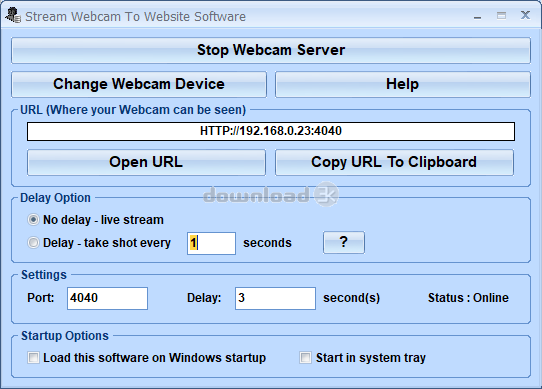
Task: Click the Port input field
Action: coord(107,298)
